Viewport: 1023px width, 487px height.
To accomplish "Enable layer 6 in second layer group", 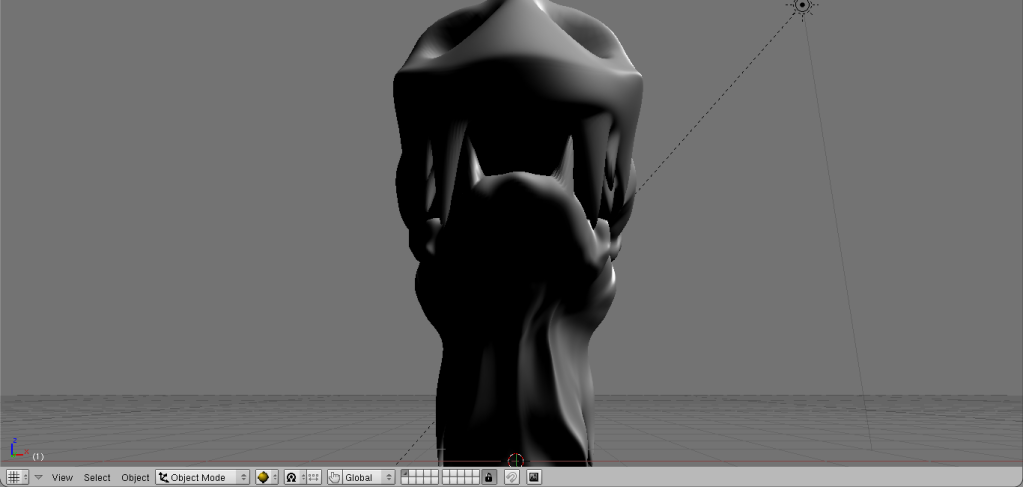I will coord(446,474).
